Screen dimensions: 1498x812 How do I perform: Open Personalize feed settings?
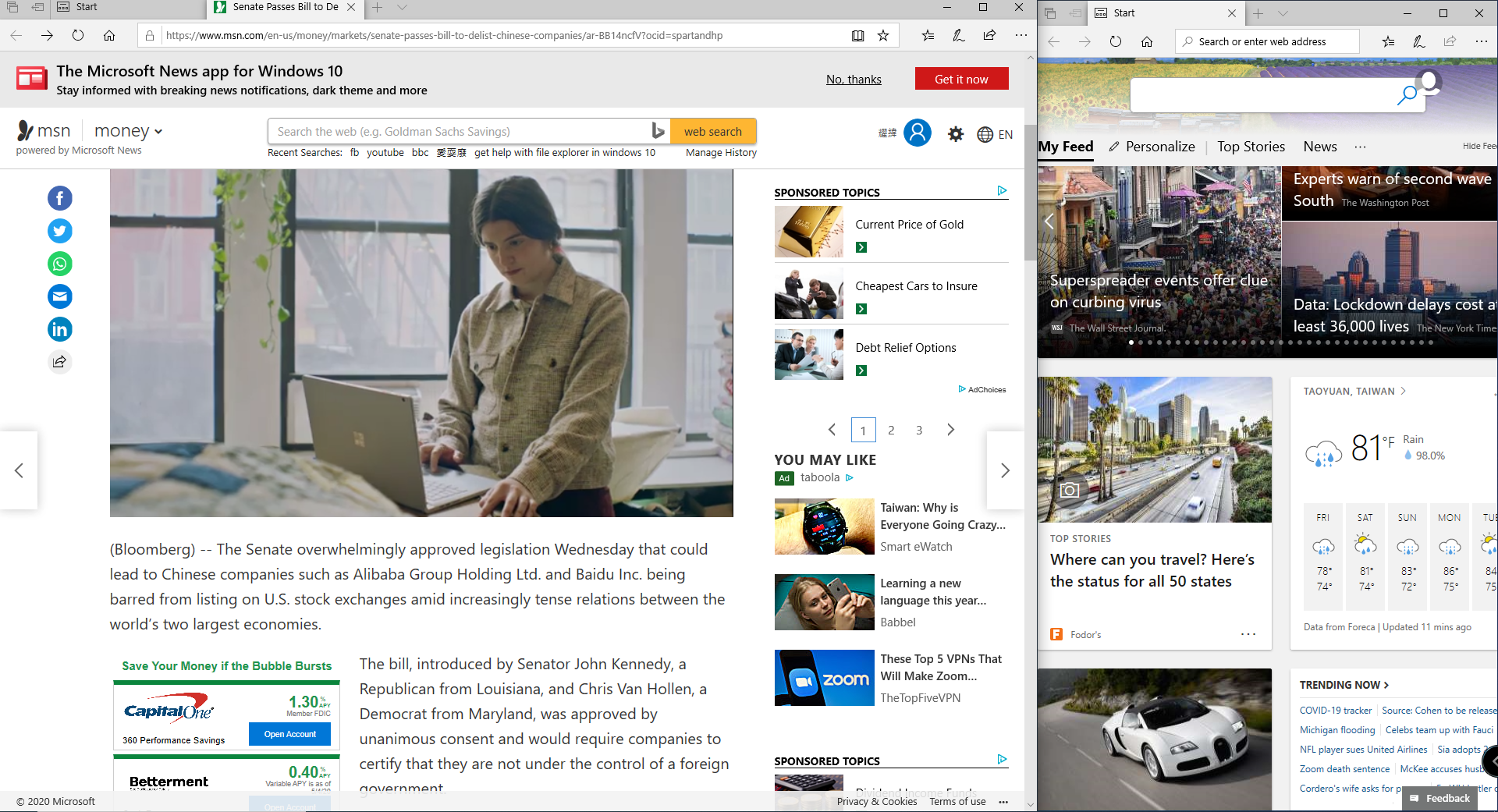[1152, 147]
